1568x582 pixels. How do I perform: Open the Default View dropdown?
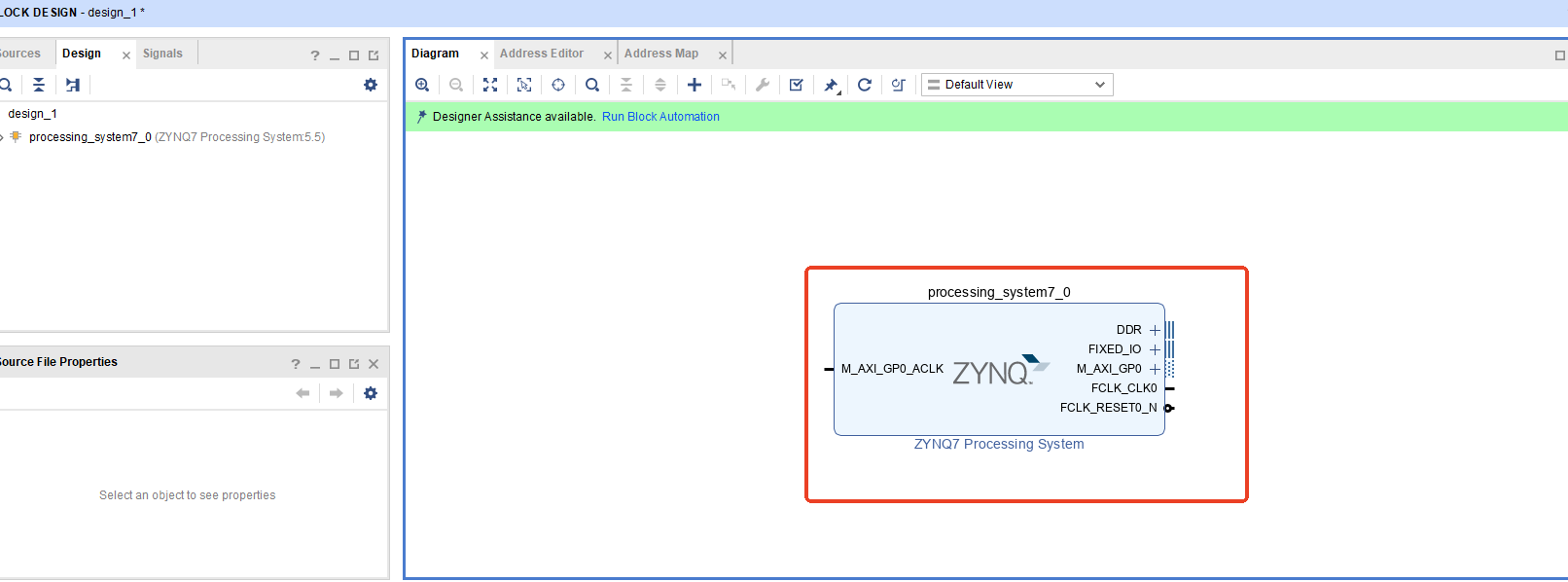[x=1016, y=85]
